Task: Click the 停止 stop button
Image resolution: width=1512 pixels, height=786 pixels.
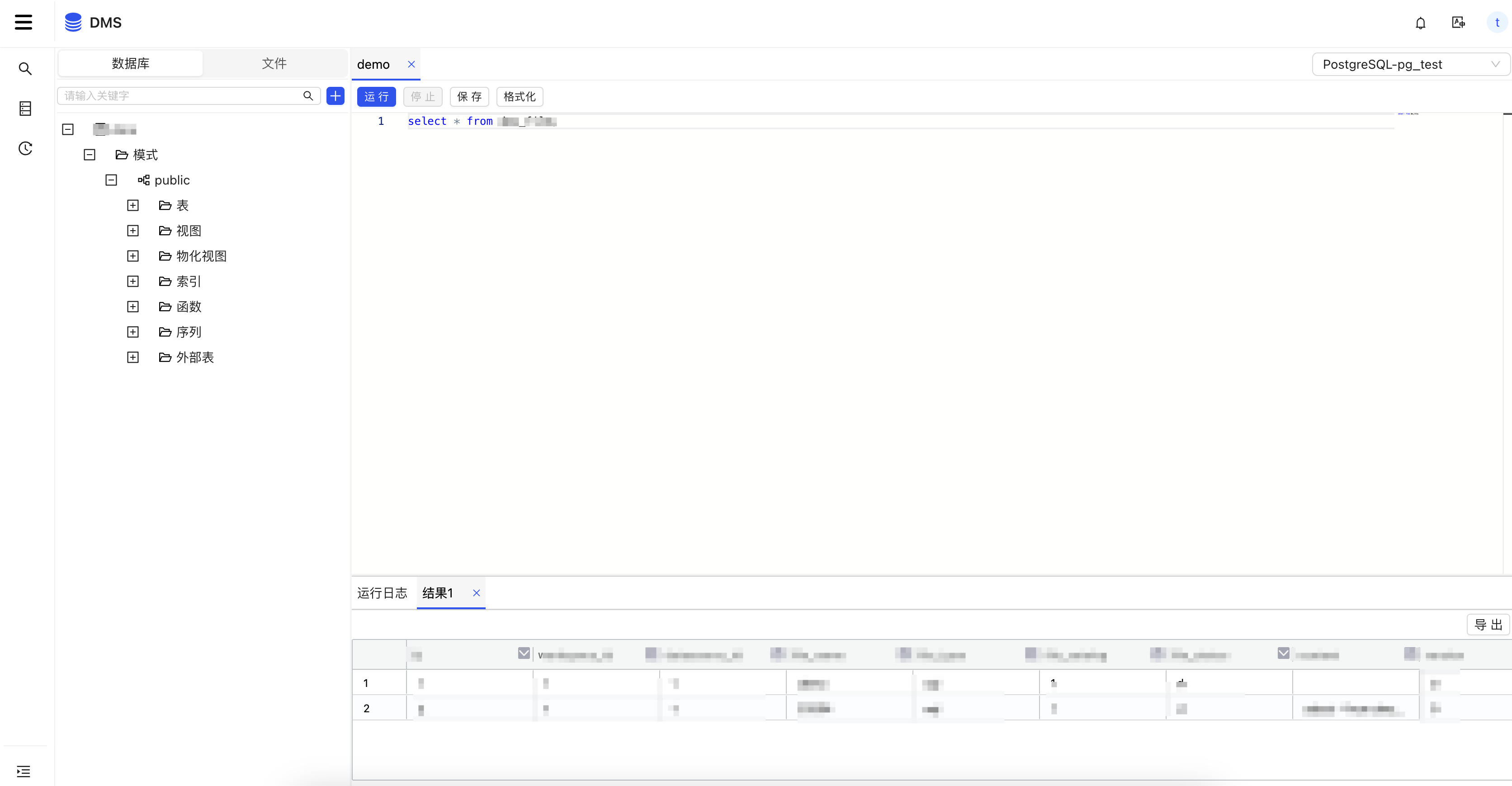Action: click(423, 97)
